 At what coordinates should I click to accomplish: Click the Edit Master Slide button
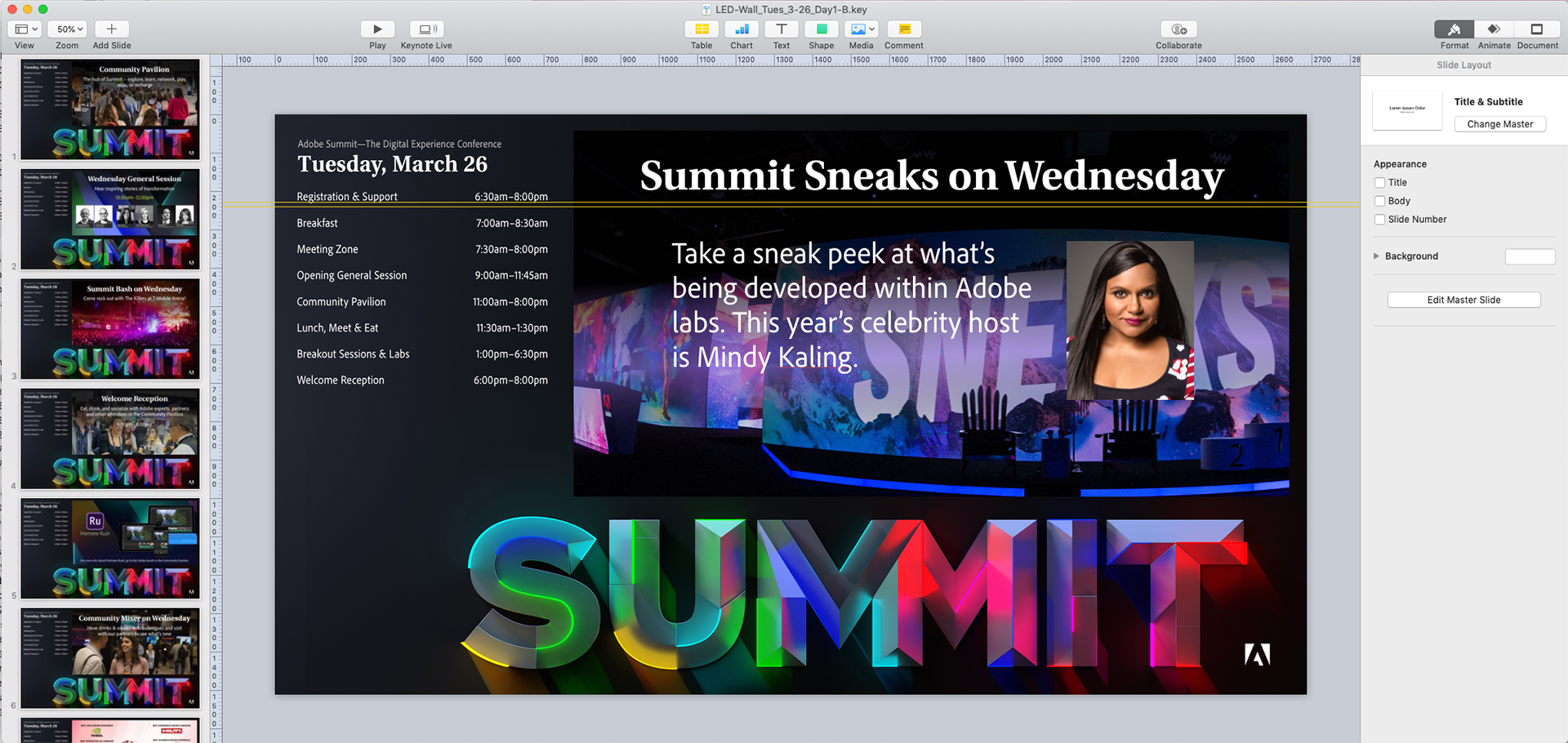(1463, 300)
